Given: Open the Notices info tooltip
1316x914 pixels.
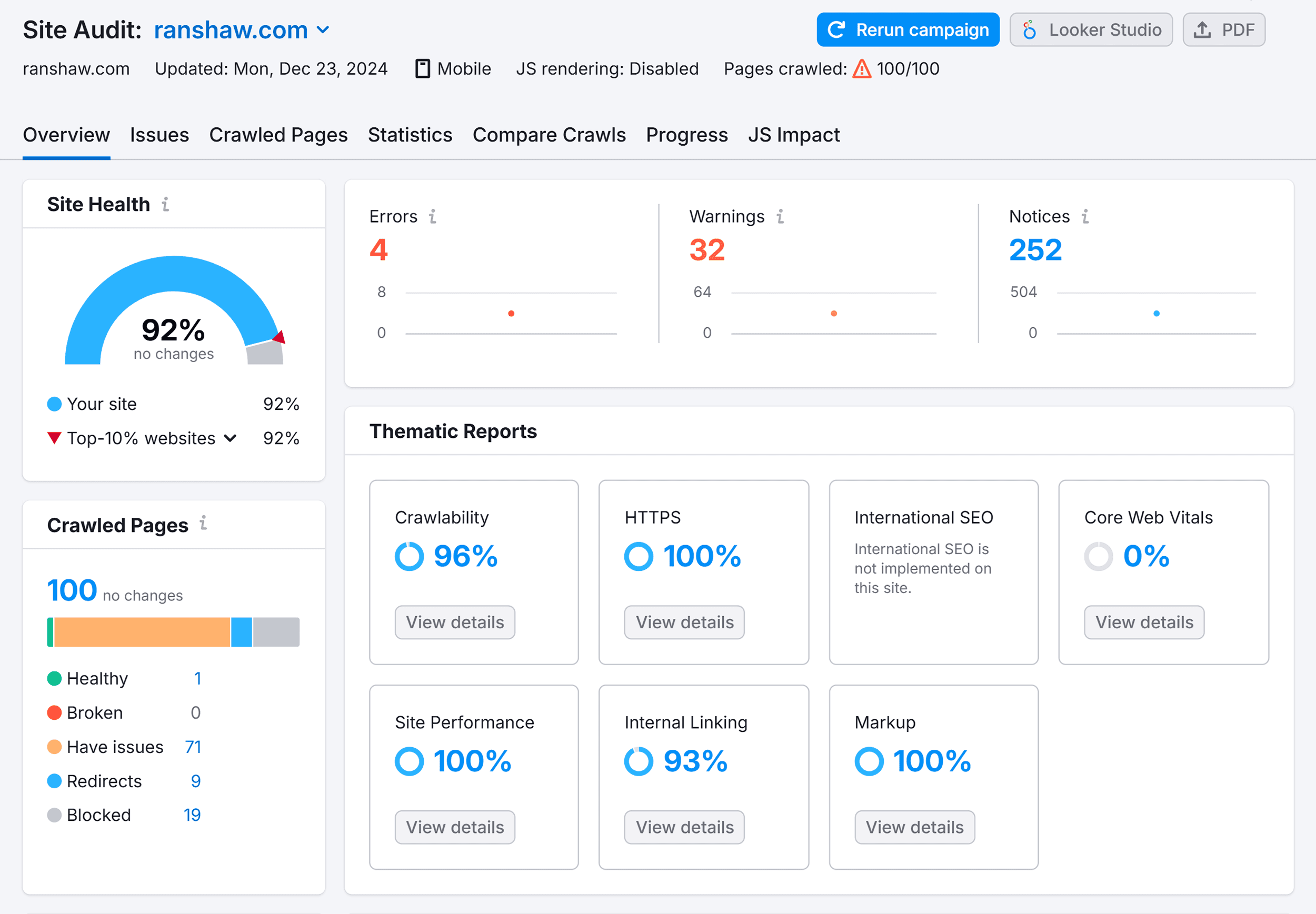Looking at the screenshot, I should click(x=1085, y=216).
